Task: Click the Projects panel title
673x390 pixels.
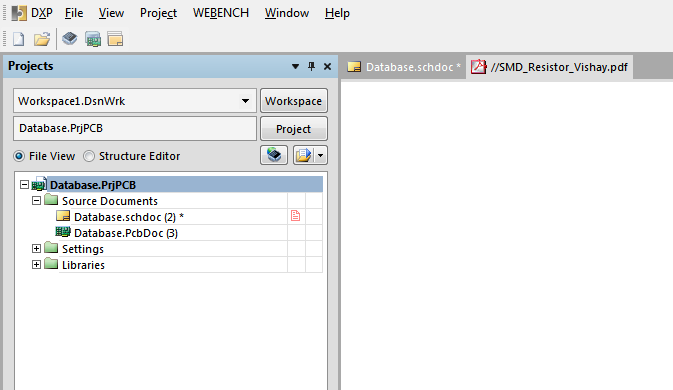Action: [30, 66]
